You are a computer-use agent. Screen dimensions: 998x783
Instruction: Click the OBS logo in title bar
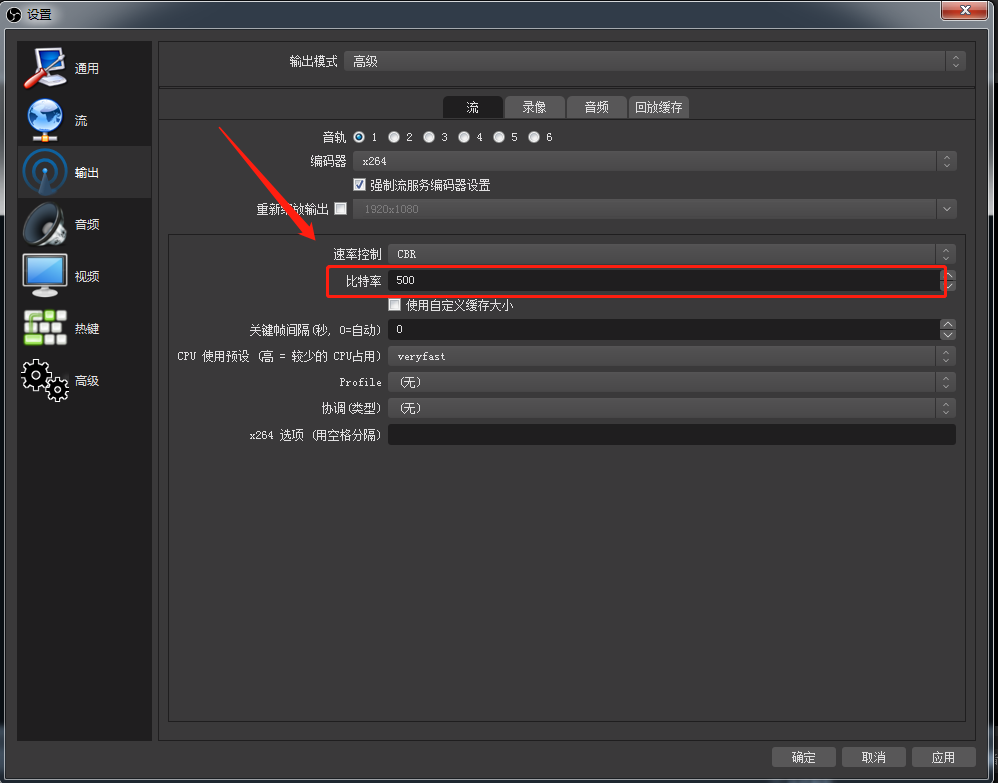tap(14, 14)
